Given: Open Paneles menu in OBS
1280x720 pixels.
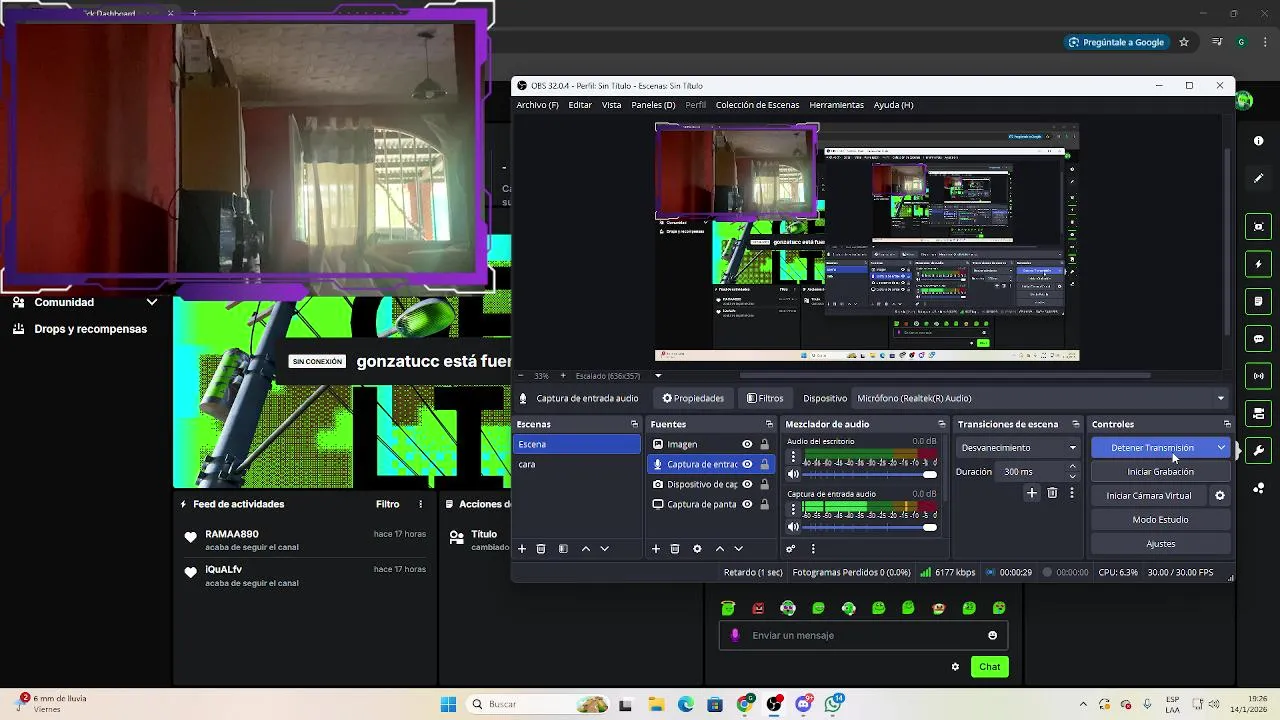Looking at the screenshot, I should click(653, 105).
